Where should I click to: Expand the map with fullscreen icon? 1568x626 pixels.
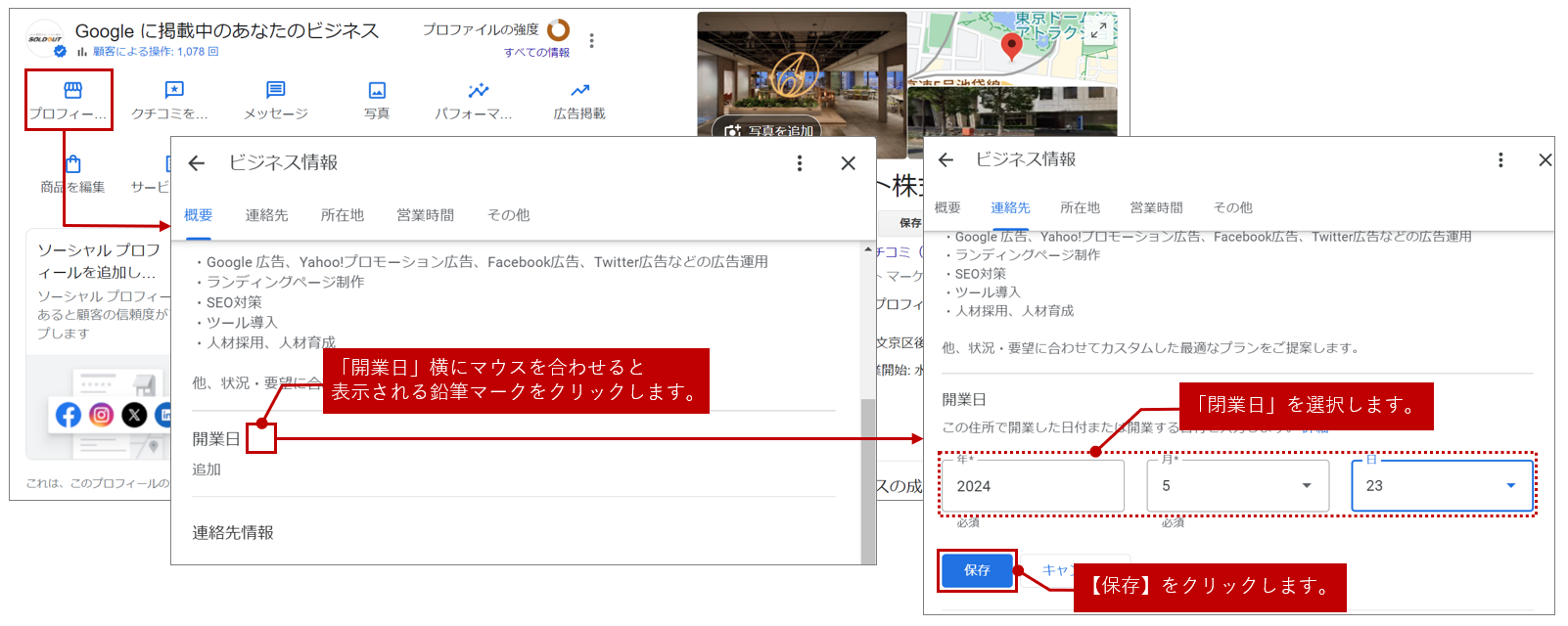pos(1099,30)
